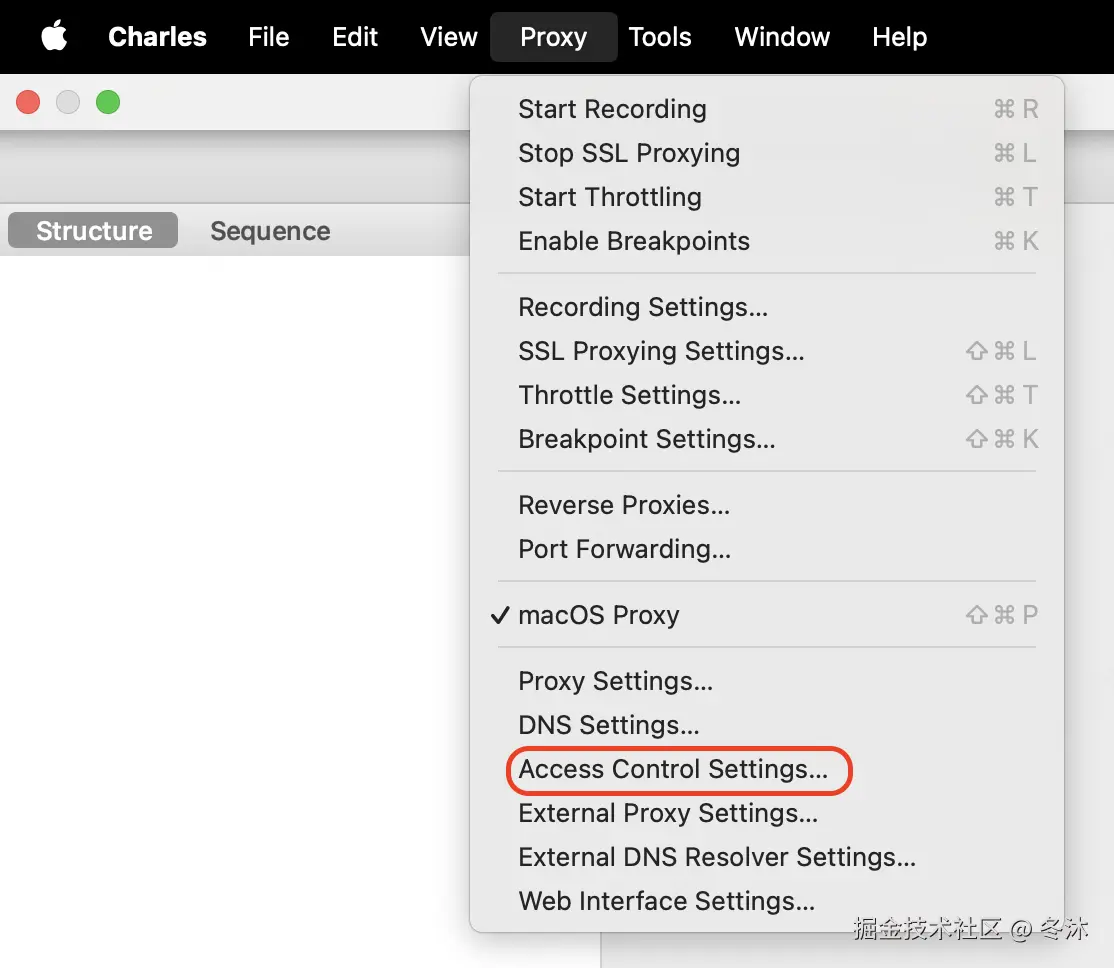Switch to the Sequence tab
Screen dimensions: 1114x968
270,231
